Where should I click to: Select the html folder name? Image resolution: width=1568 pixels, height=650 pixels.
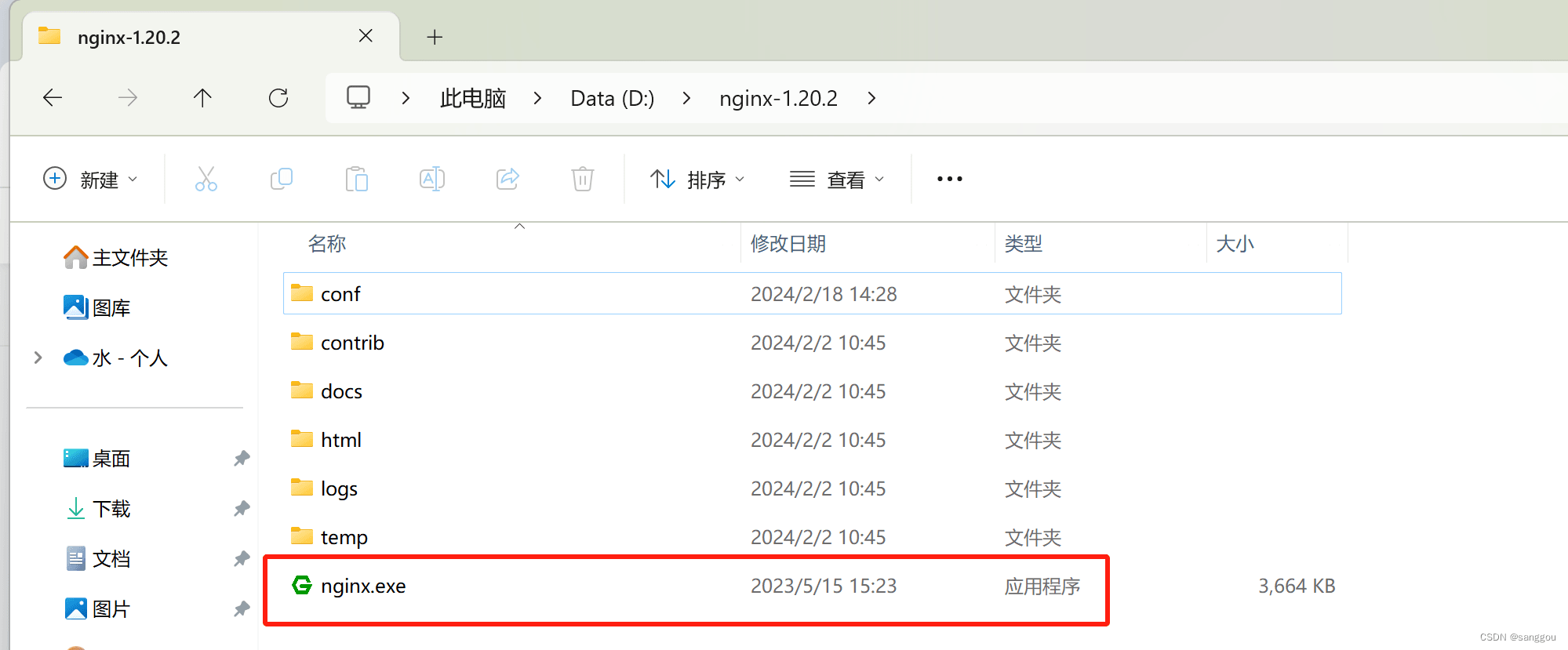point(341,440)
